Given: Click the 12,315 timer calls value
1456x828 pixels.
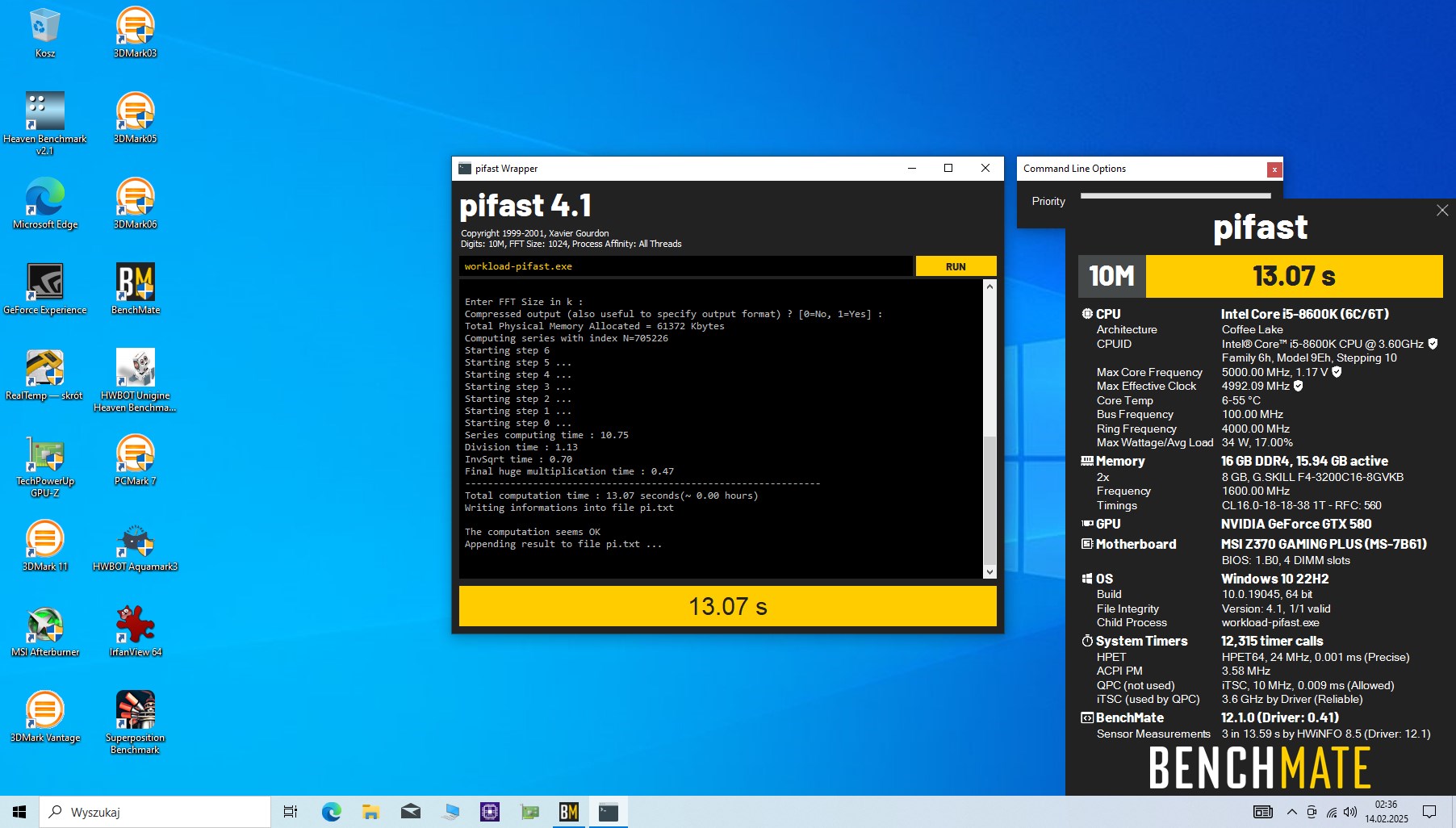Looking at the screenshot, I should click(x=1272, y=641).
